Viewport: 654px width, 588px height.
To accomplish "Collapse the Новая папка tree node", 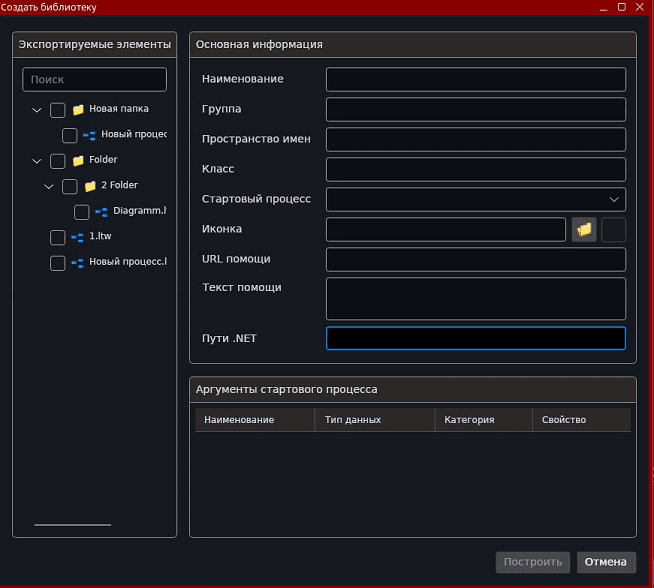I will 37,110.
